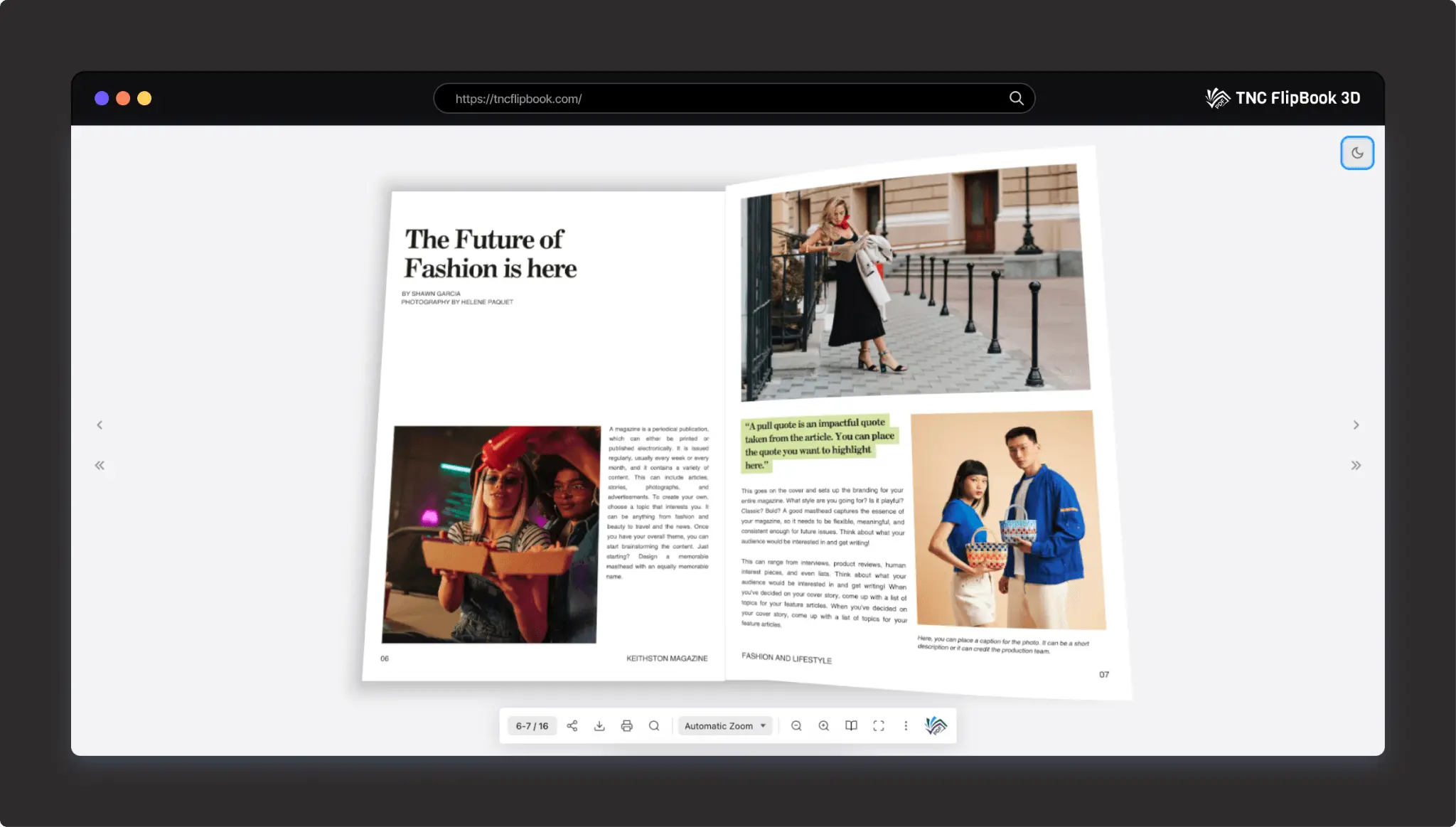Download the flipbook with the download icon
The image size is (1456, 827).
tap(599, 726)
